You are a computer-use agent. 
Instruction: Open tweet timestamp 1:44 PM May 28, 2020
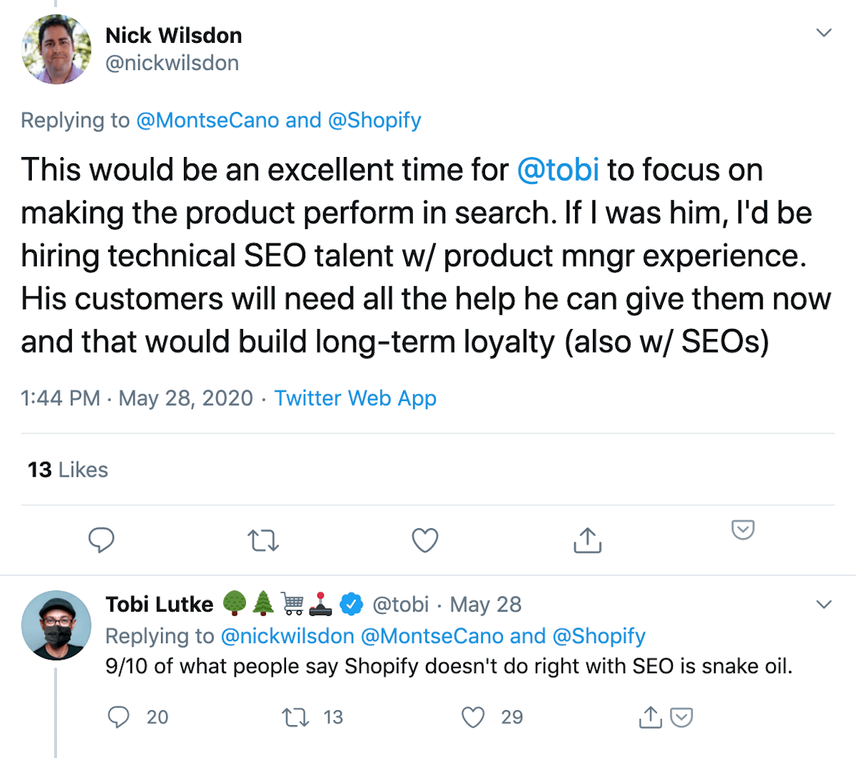[x=137, y=398]
